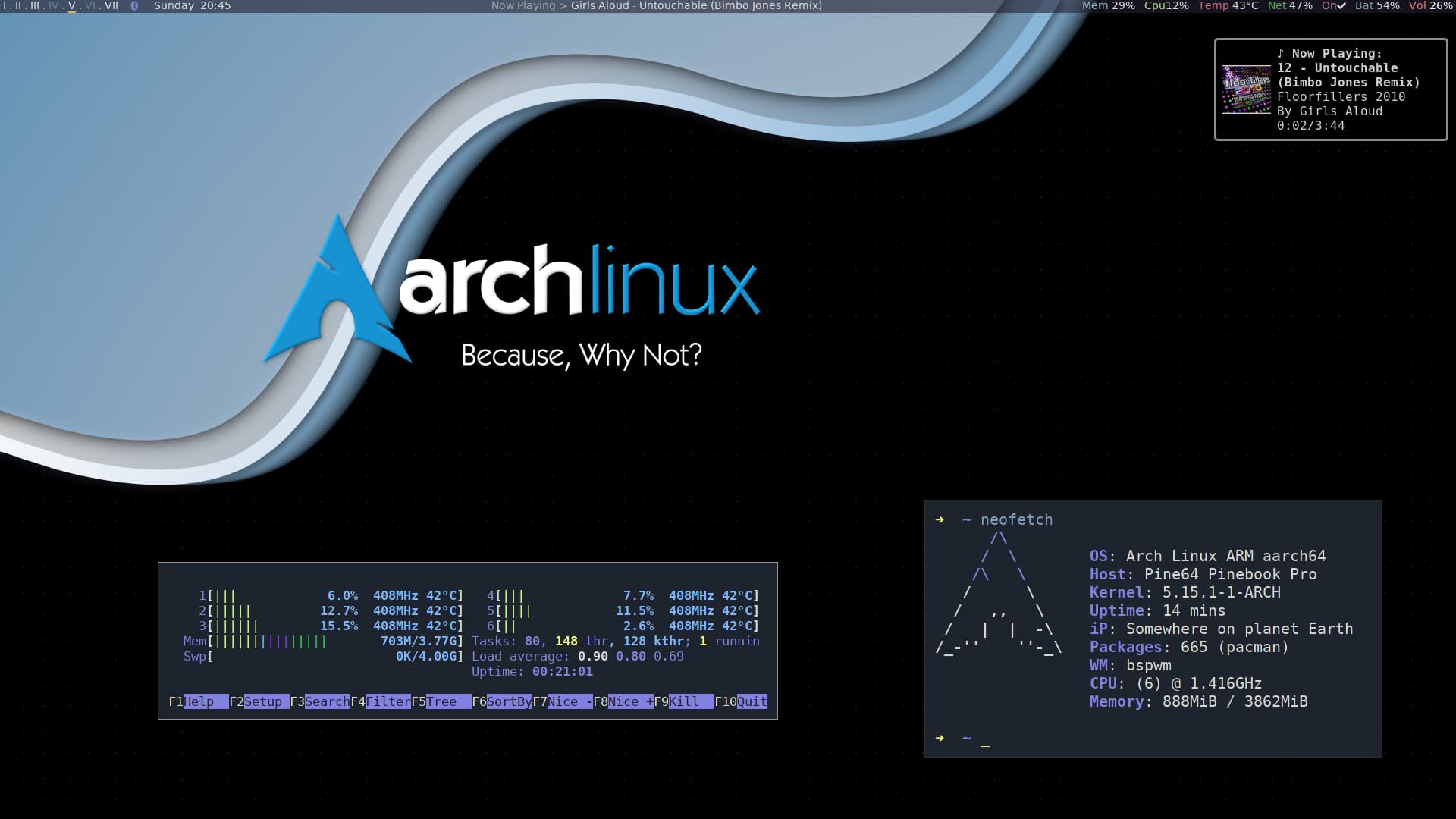Click the Bat 54% indicator
The width and height of the screenshot is (1456, 819).
(x=1377, y=5)
